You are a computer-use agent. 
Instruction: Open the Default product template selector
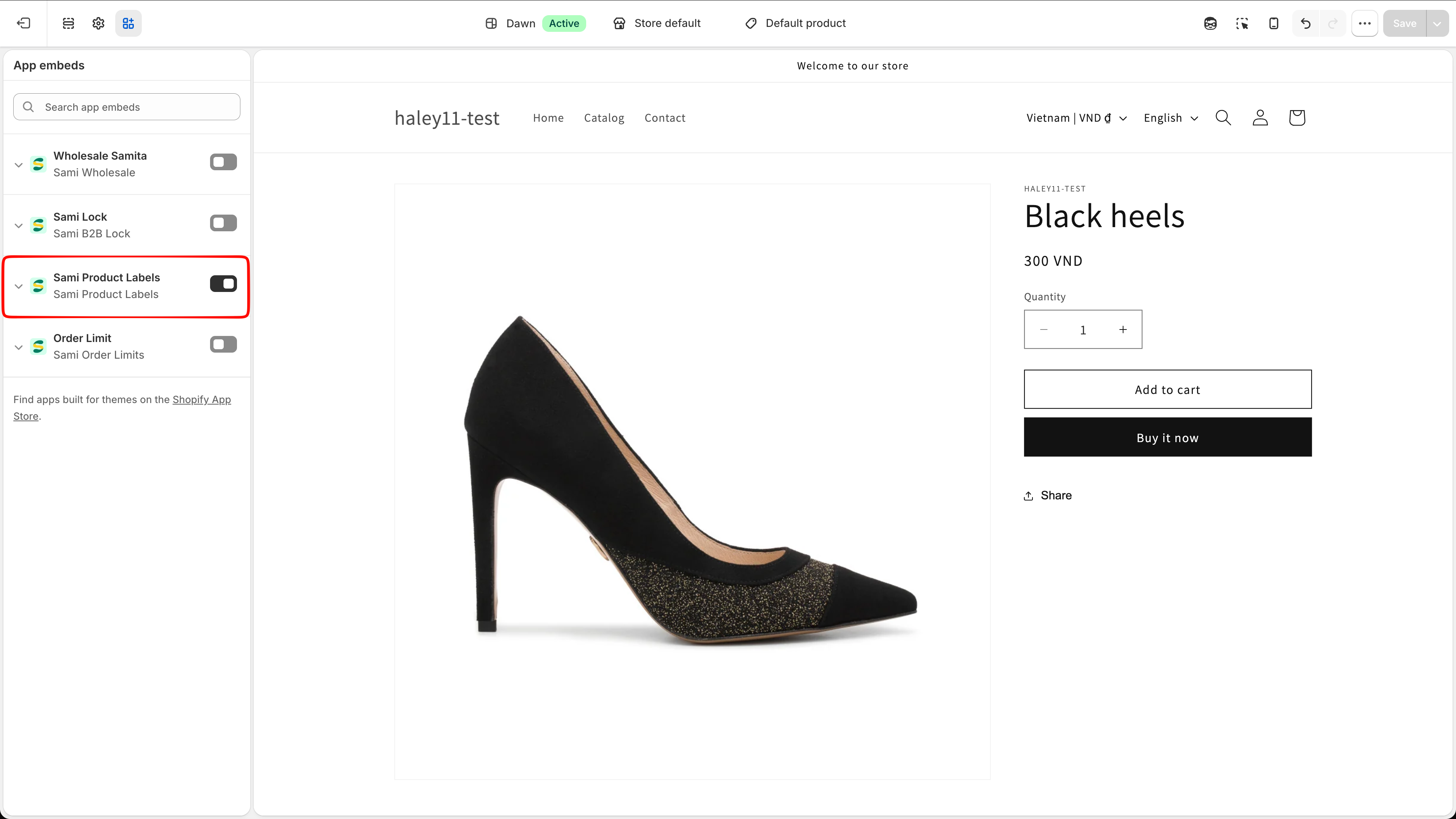(x=795, y=23)
